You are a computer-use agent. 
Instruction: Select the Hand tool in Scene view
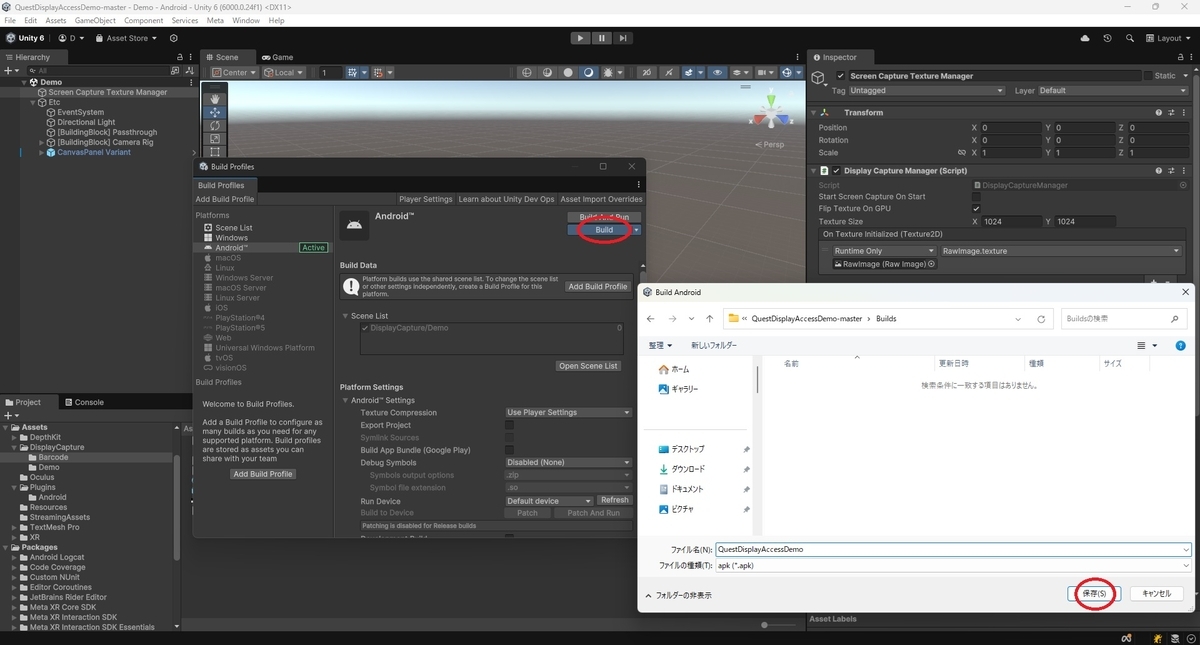215,99
